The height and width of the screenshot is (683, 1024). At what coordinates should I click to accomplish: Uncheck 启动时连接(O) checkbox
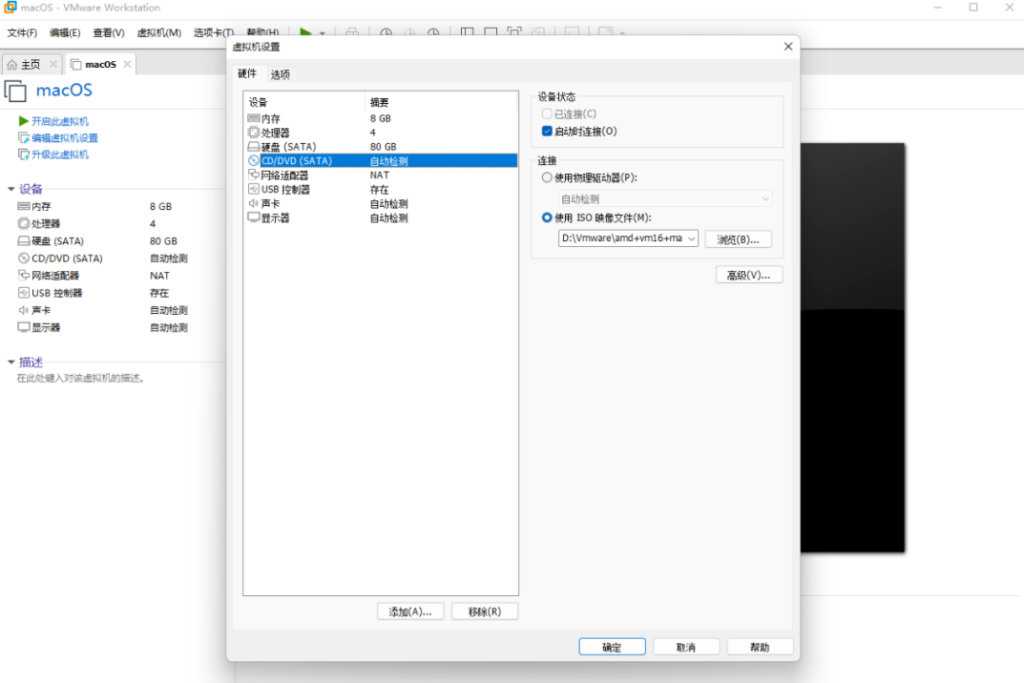click(547, 131)
